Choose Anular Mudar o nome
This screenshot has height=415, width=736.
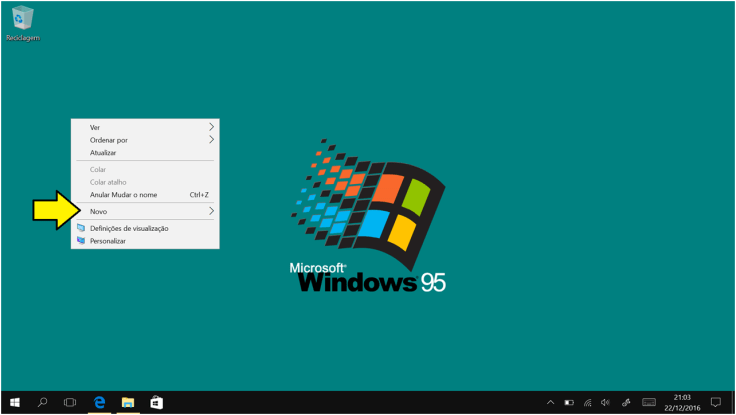click(124, 195)
